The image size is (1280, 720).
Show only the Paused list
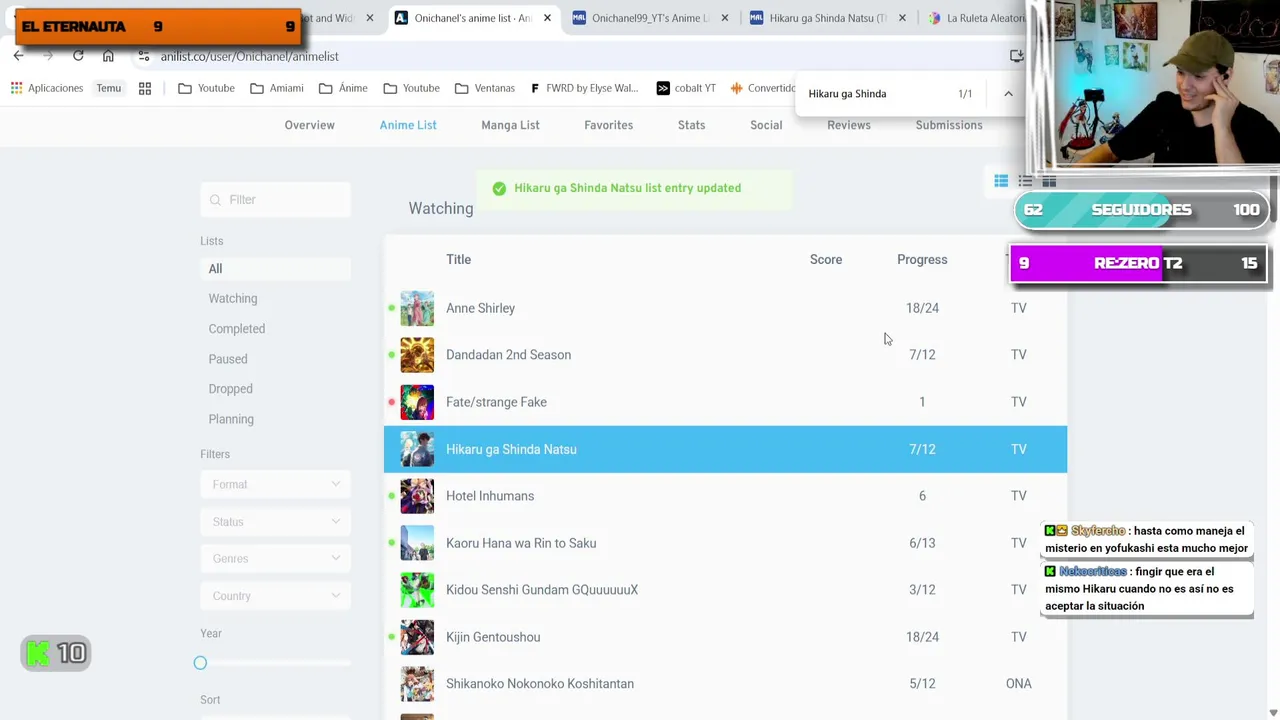click(228, 359)
